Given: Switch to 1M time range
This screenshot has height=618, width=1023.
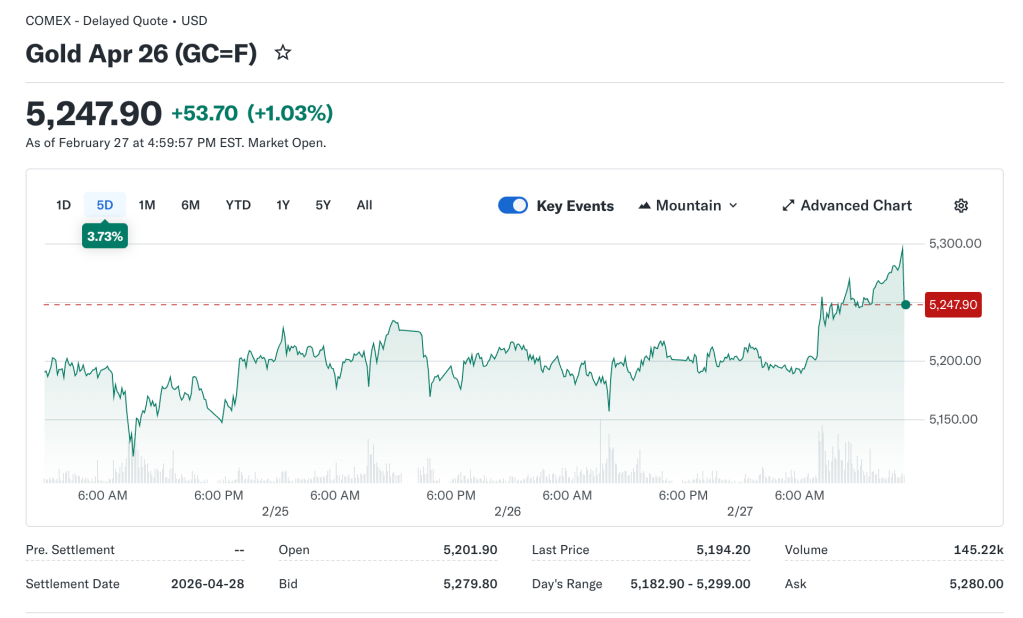Looking at the screenshot, I should click(x=147, y=205).
